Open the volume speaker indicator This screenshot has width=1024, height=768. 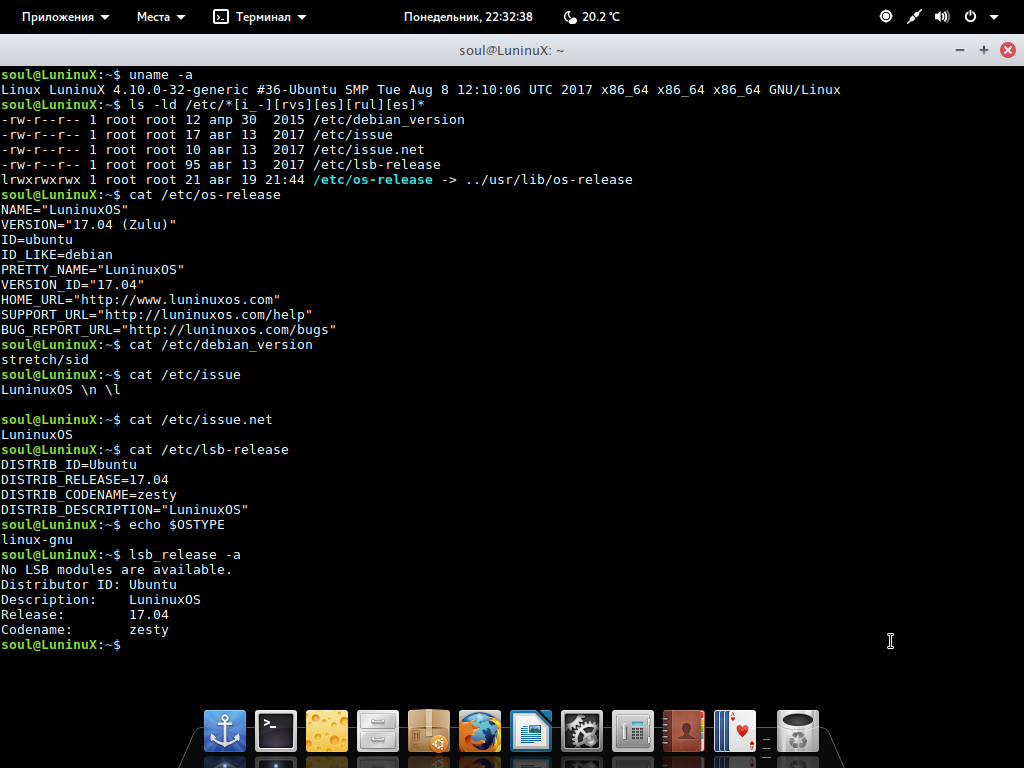tap(942, 16)
